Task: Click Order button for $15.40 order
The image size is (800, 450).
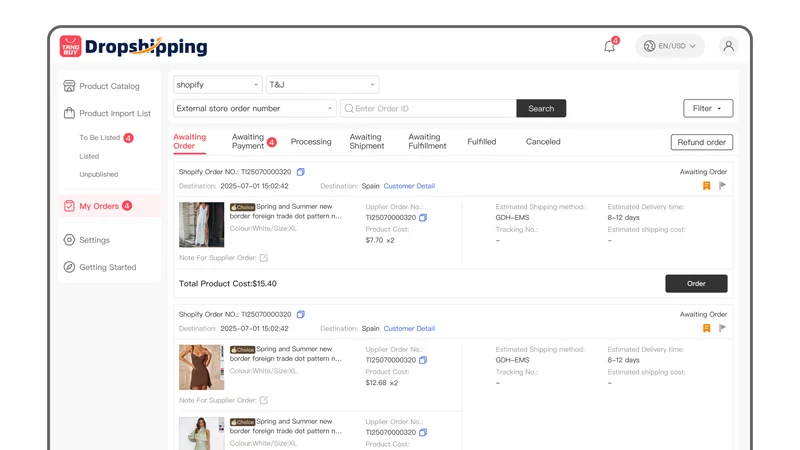Action: click(x=696, y=284)
